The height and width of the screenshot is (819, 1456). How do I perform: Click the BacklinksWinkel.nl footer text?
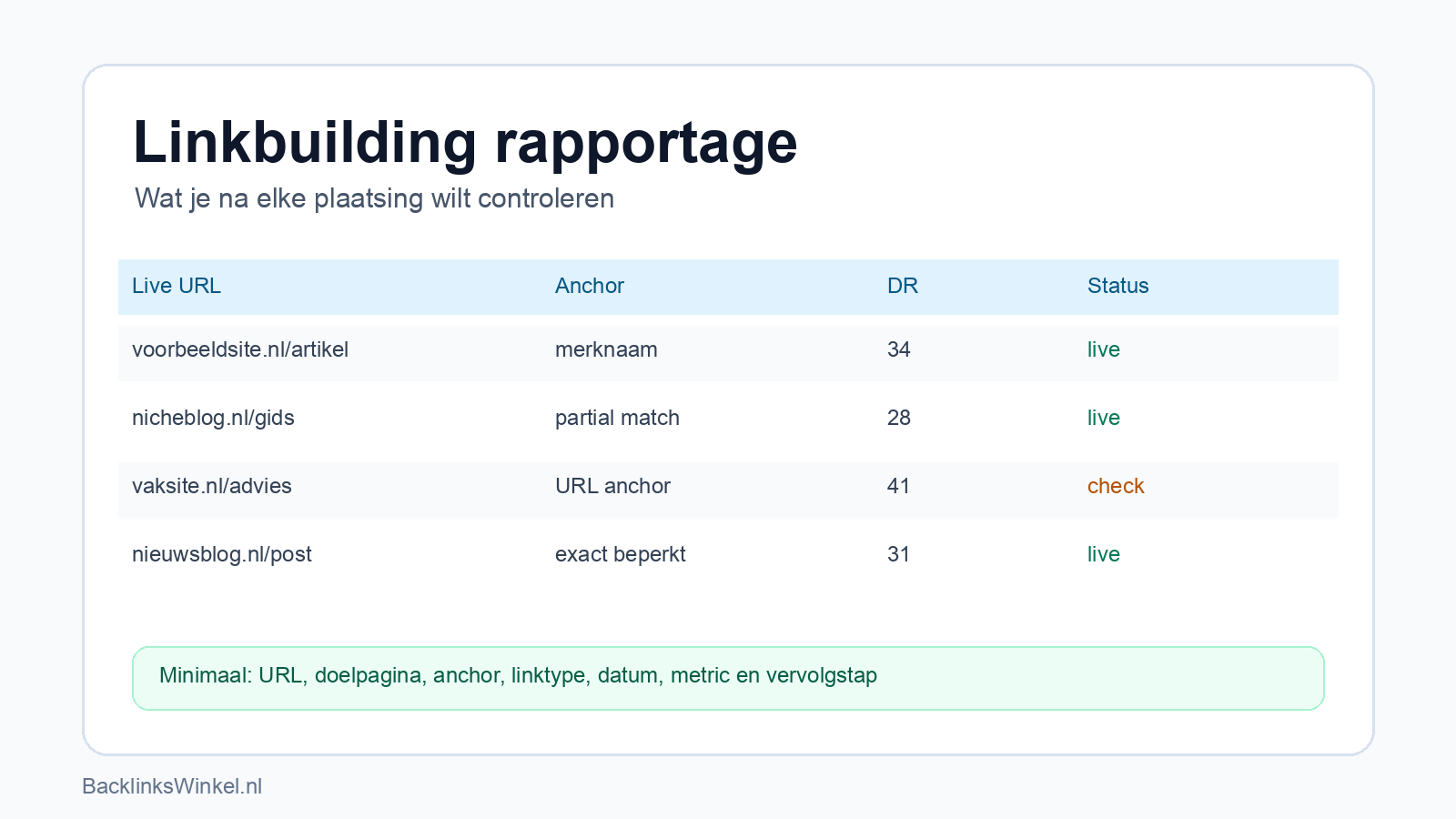[x=172, y=786]
